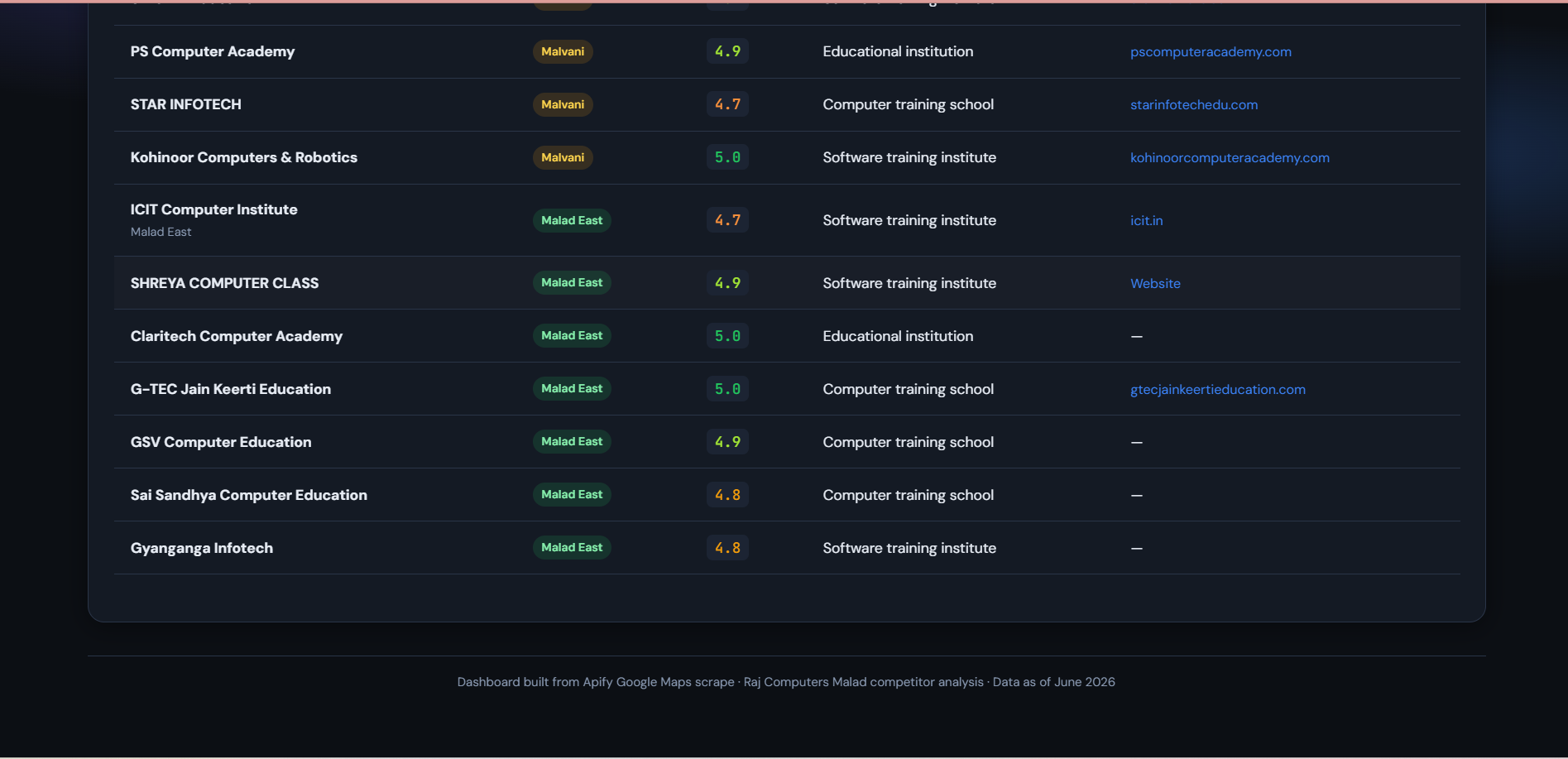Click the dashboard footer text about Apify scrape

(786, 682)
